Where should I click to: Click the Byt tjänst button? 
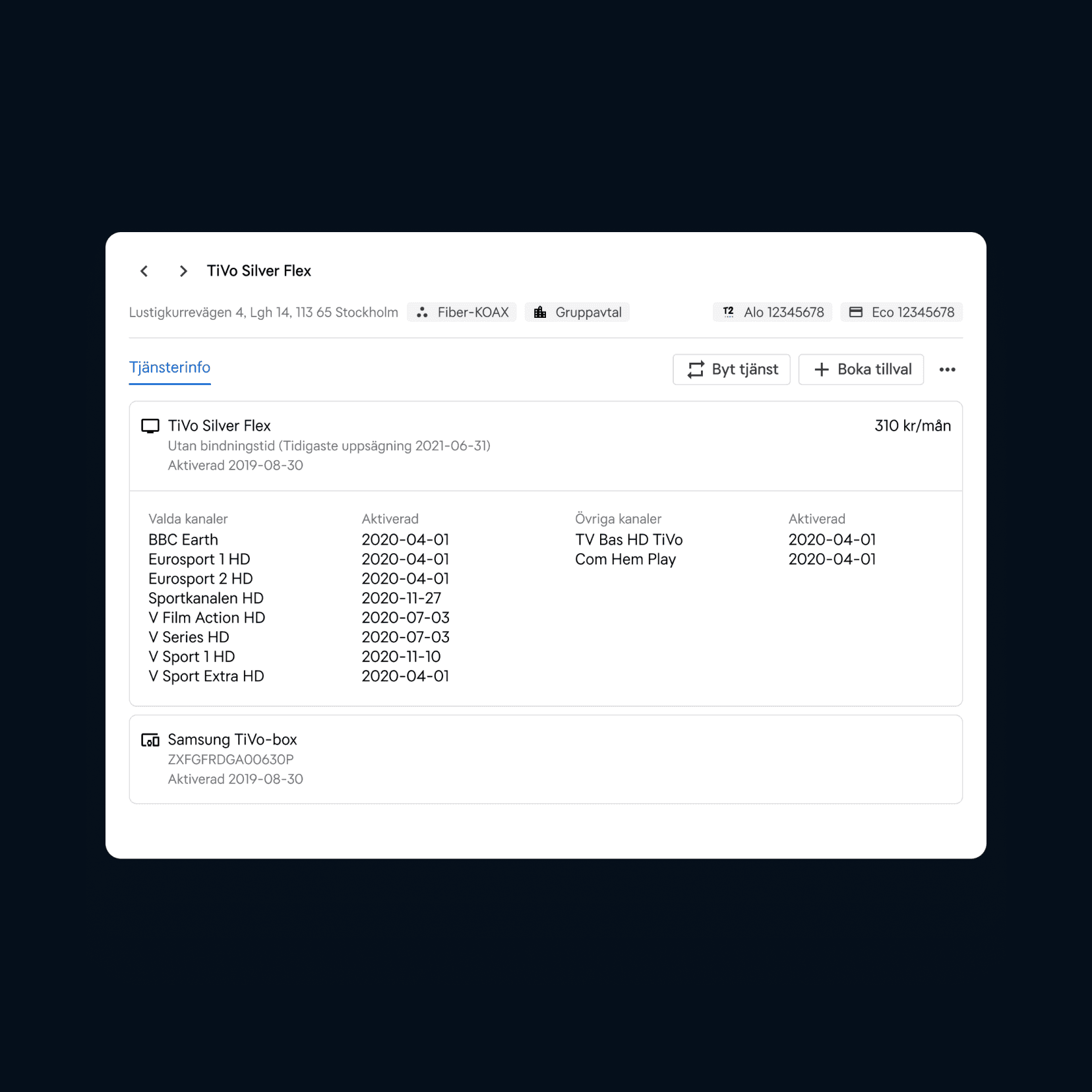click(x=732, y=369)
